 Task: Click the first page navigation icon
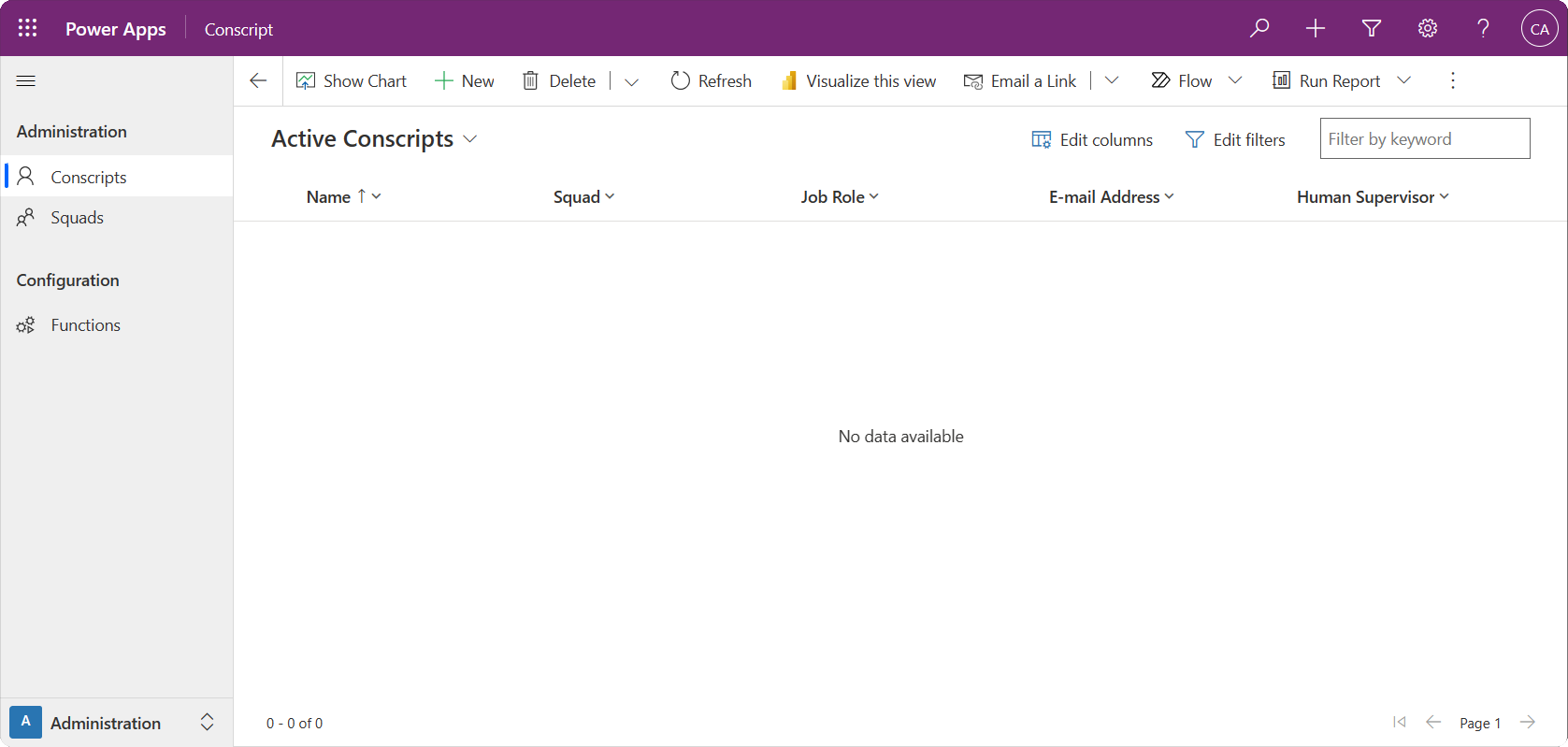tap(1400, 722)
